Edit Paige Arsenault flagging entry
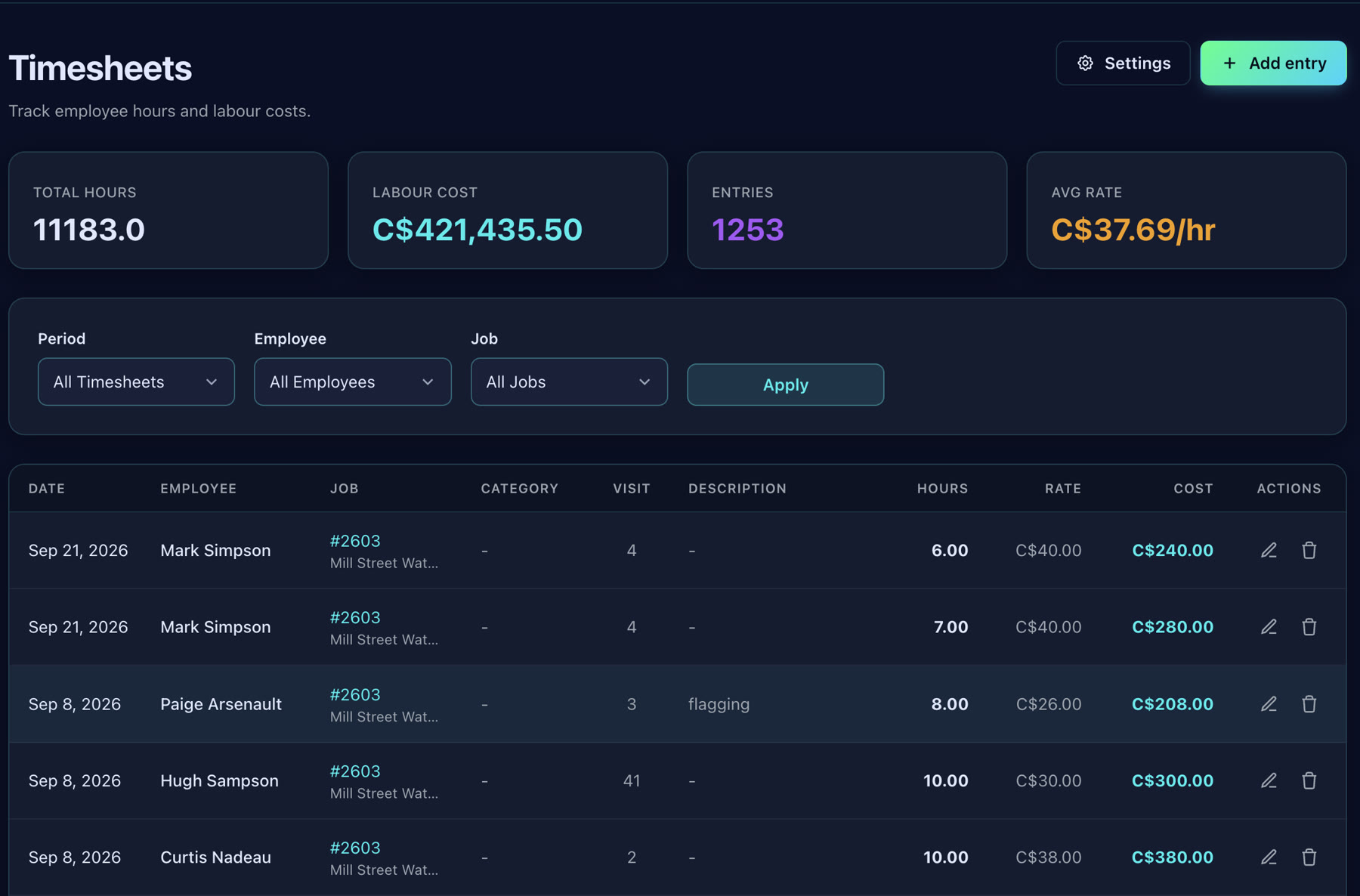 point(1269,703)
